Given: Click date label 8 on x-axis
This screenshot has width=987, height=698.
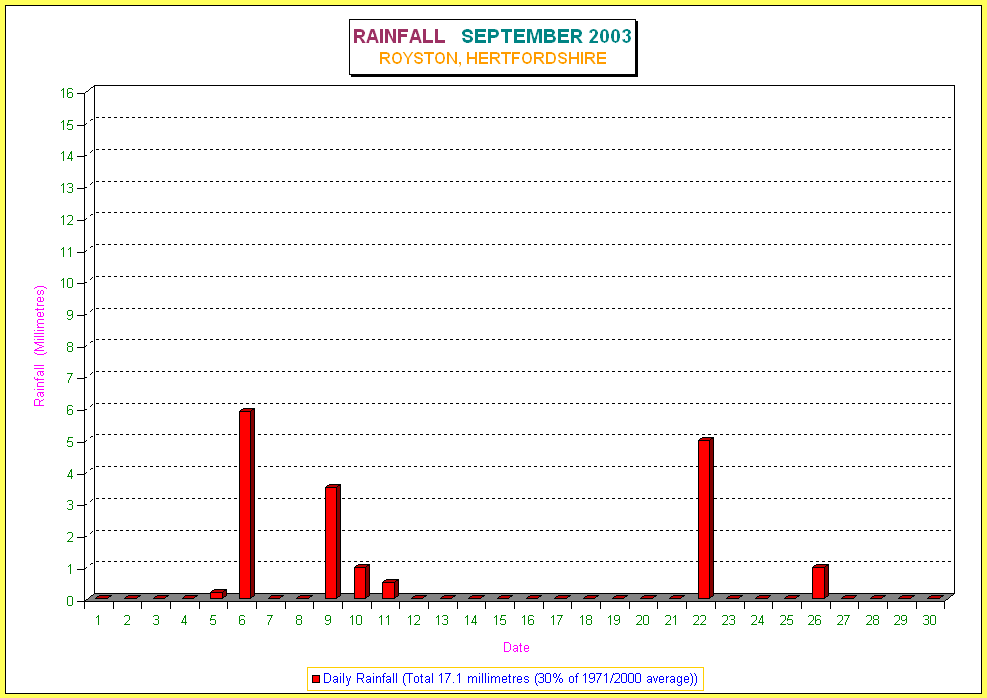Looking at the screenshot, I should click(298, 621).
